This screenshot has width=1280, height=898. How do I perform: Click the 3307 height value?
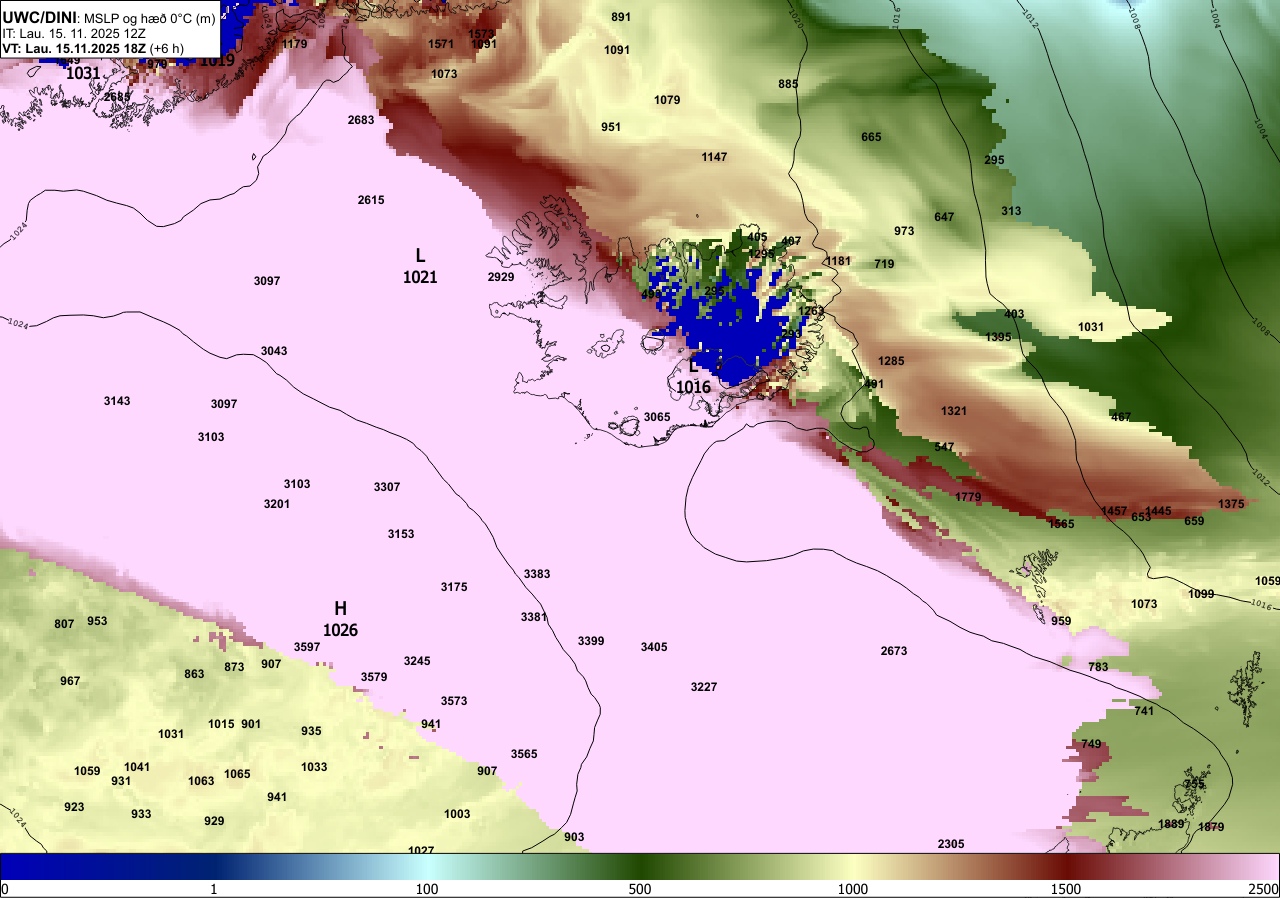point(387,487)
